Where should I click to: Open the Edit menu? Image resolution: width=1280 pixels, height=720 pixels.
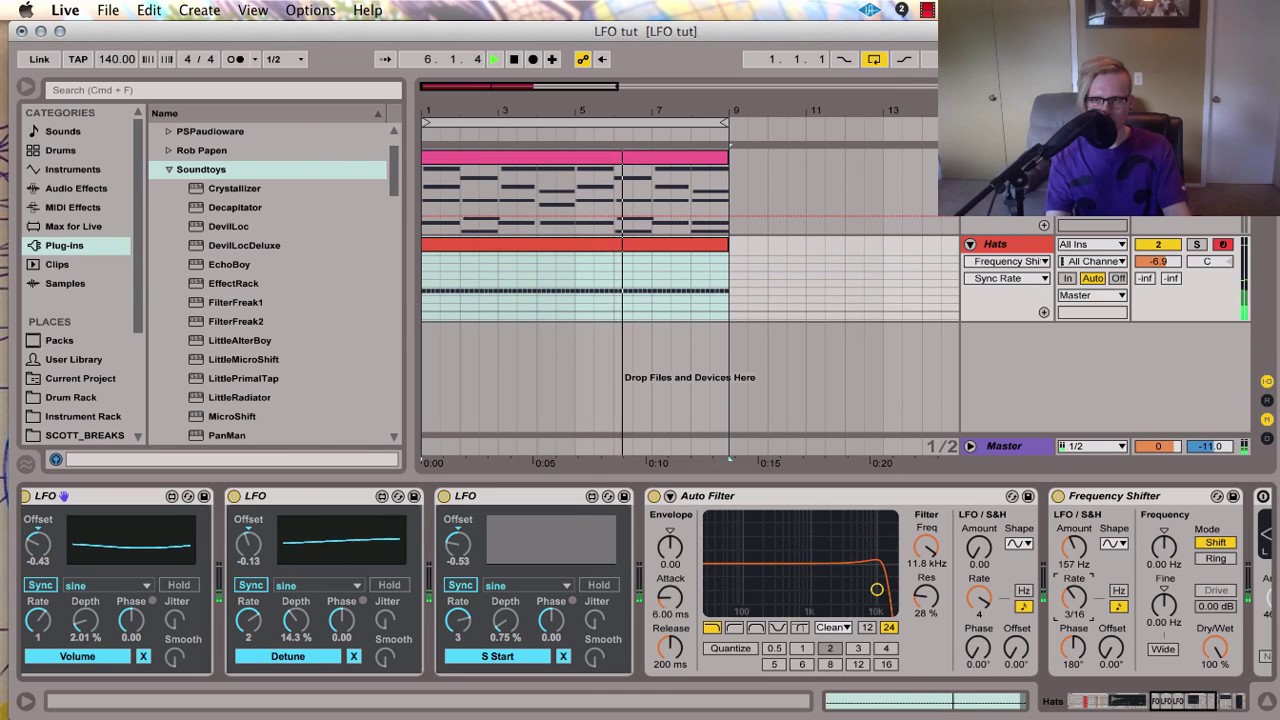tap(149, 10)
